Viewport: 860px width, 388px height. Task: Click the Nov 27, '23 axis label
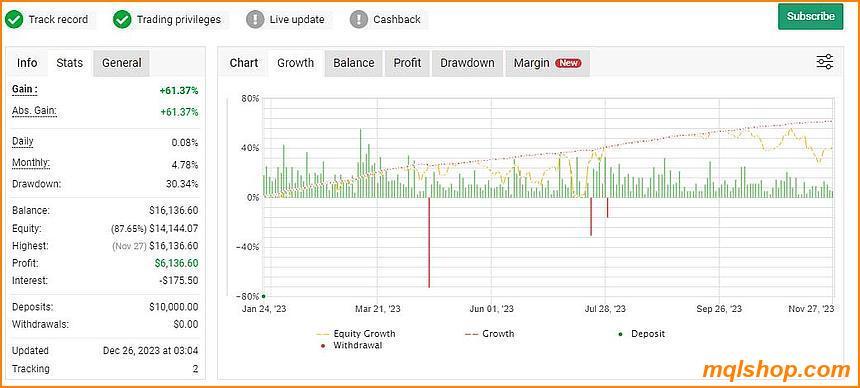[x=811, y=309]
